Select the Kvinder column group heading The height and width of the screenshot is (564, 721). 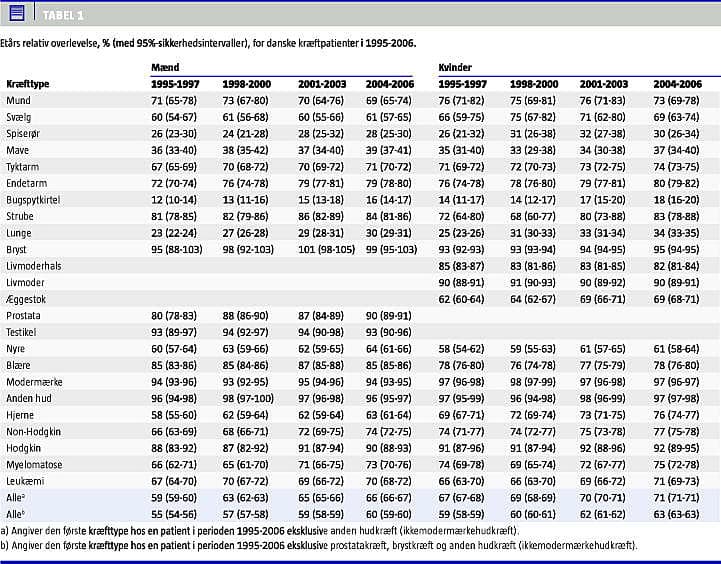pos(457,67)
